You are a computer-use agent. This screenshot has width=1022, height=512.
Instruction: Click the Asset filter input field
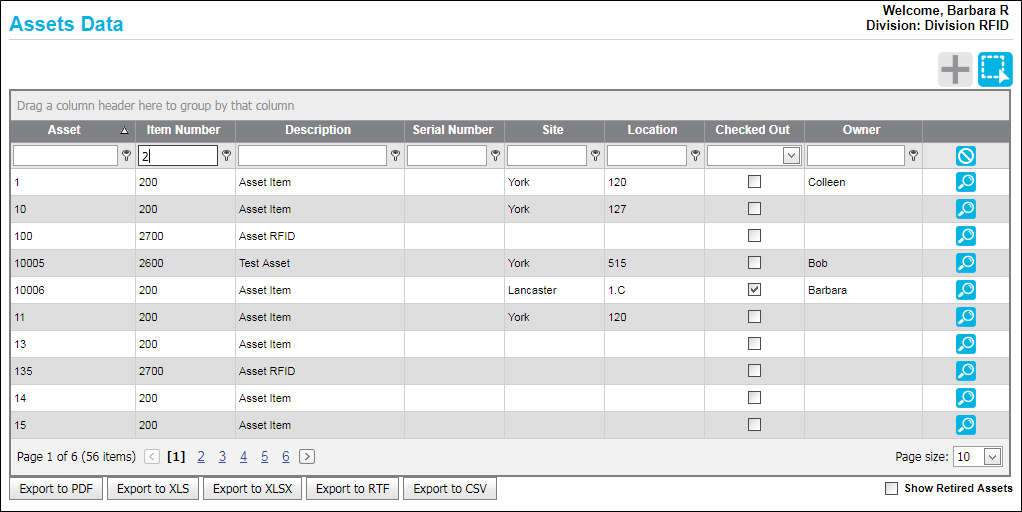pyautogui.click(x=65, y=156)
